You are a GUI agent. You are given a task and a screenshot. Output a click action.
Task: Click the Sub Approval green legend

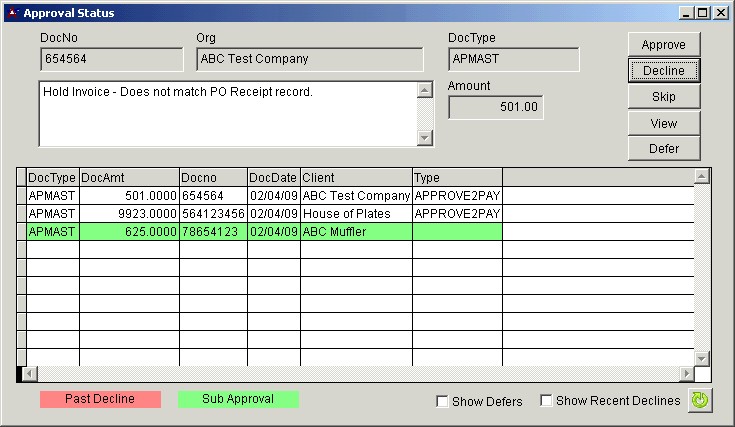[238, 399]
